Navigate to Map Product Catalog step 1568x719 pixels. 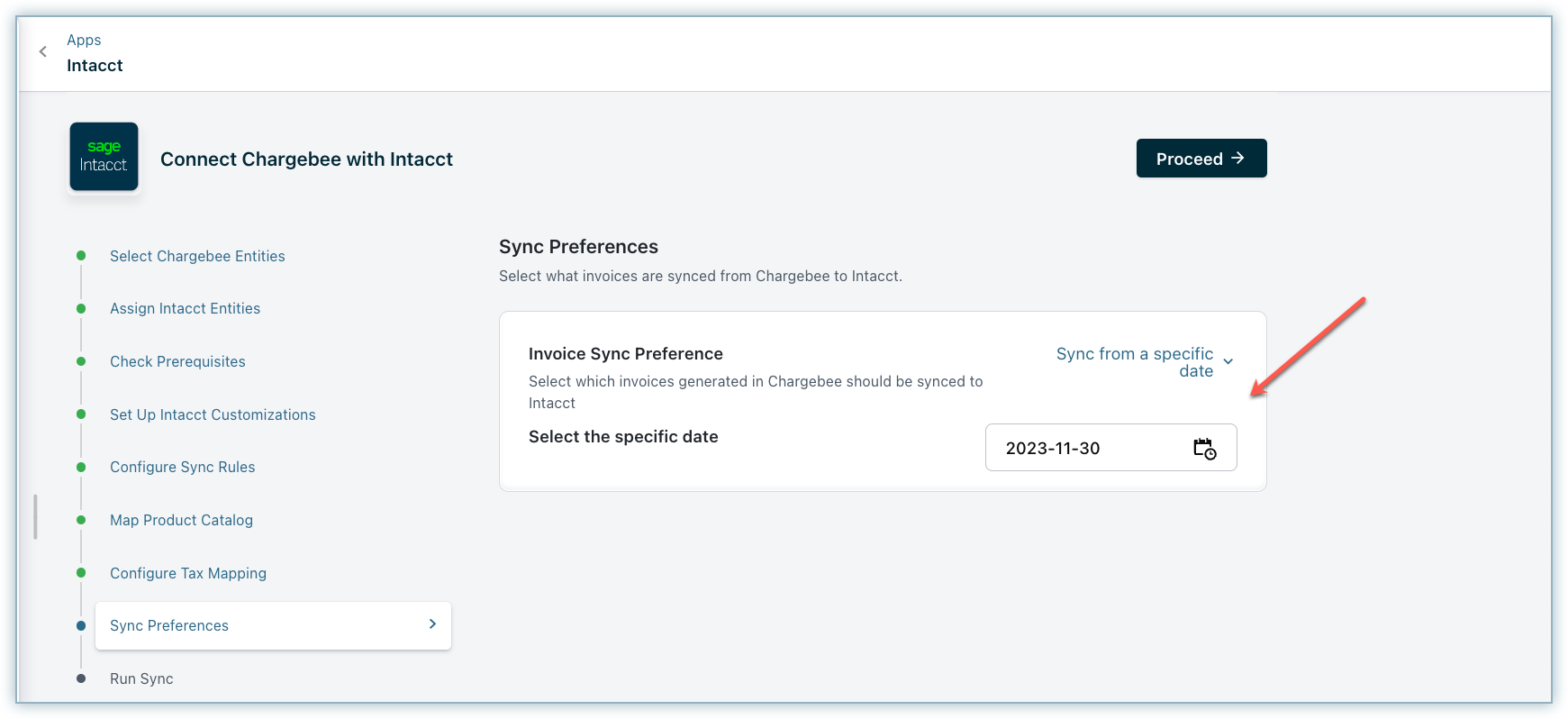[x=181, y=520]
